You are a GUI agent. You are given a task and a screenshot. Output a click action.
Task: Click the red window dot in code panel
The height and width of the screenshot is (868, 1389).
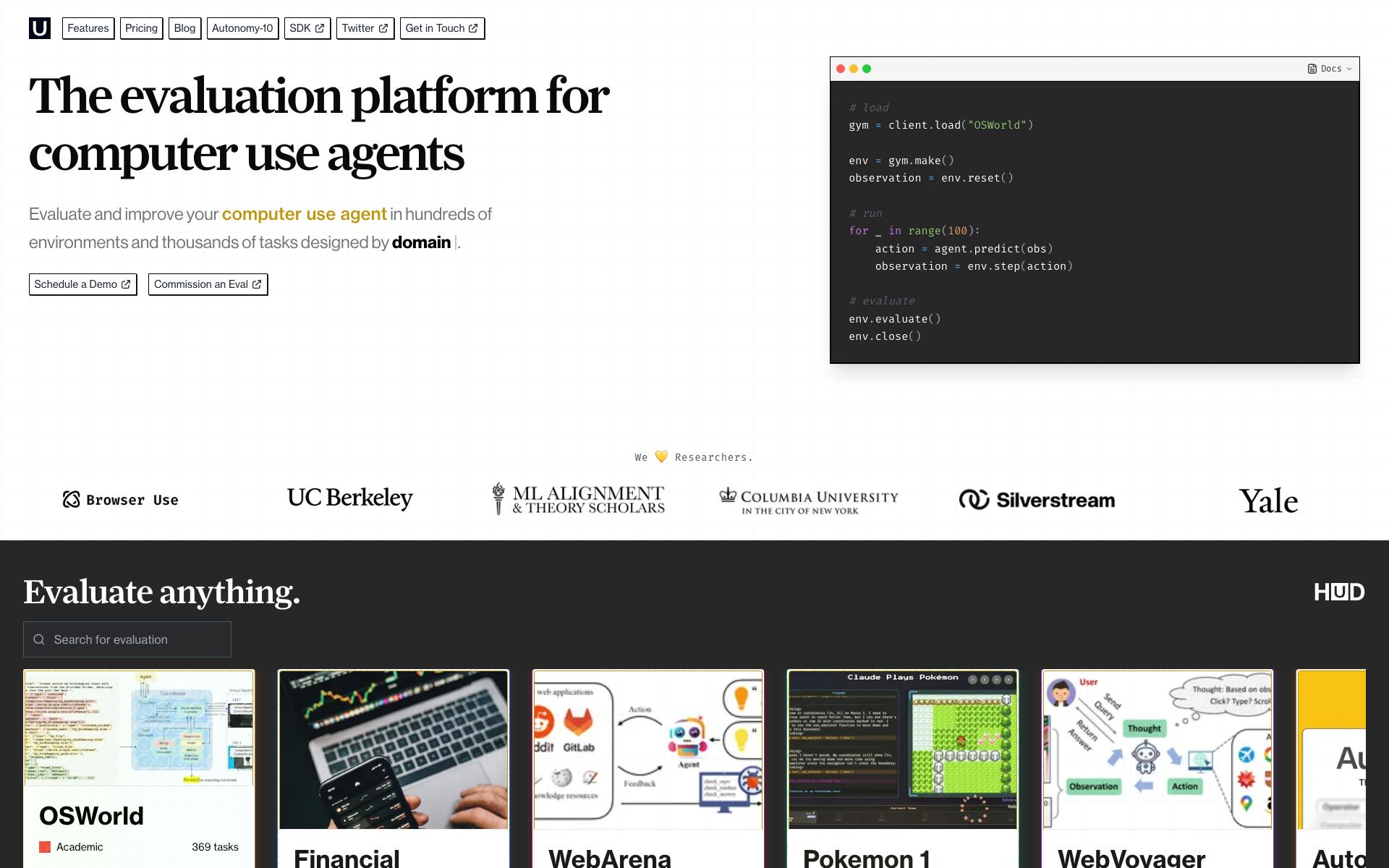click(841, 69)
